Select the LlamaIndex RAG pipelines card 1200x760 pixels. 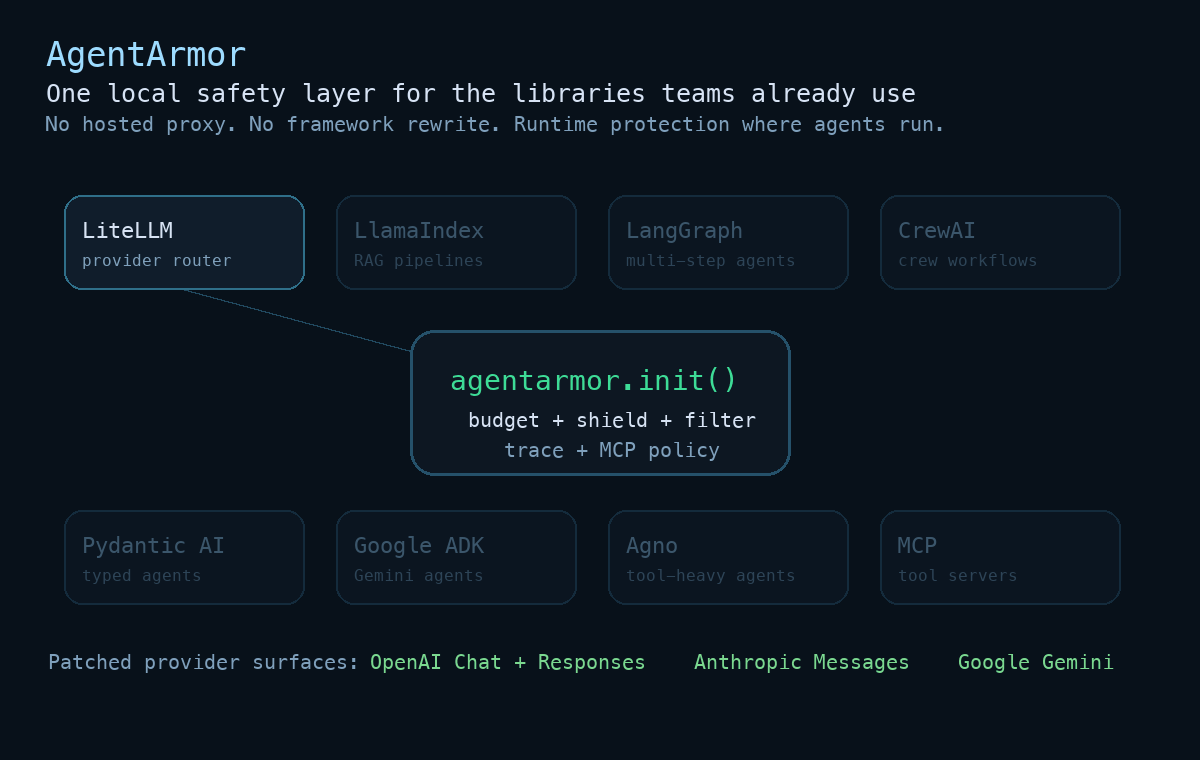pos(456,243)
